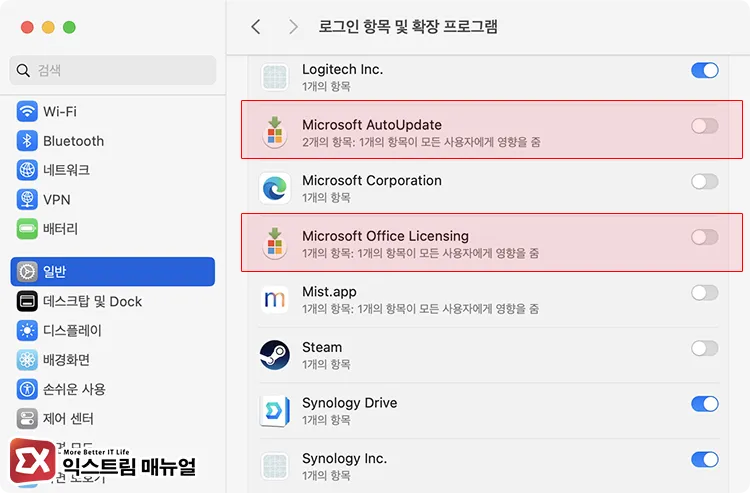Click the green zoom window button
Viewport: 750px width, 493px height.
click(69, 27)
